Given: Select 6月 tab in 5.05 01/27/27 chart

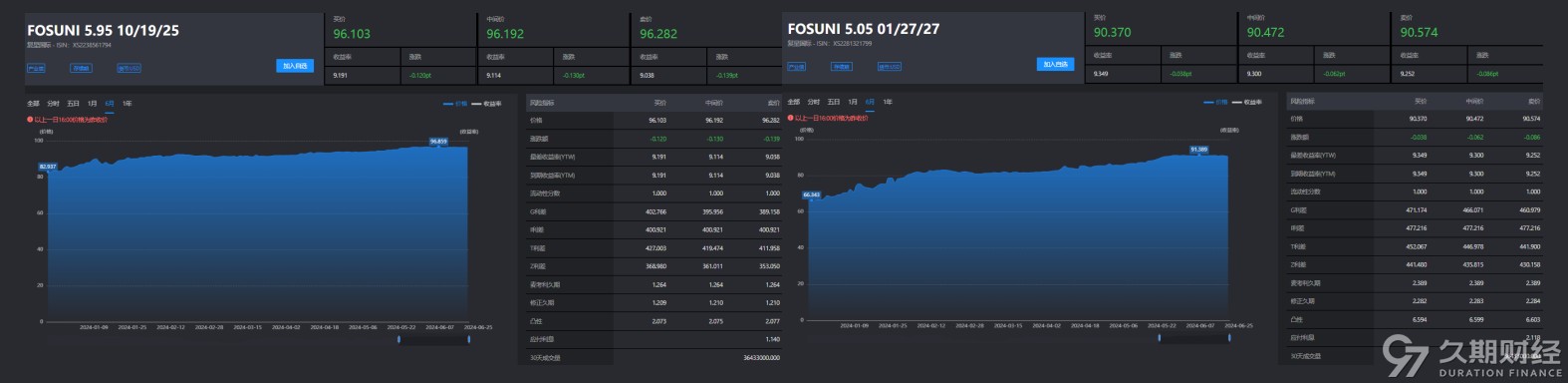Looking at the screenshot, I should tap(871, 102).
